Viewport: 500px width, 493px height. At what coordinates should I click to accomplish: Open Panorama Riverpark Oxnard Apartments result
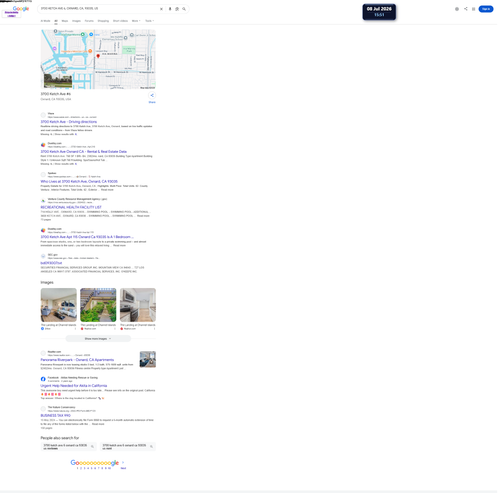(x=77, y=360)
